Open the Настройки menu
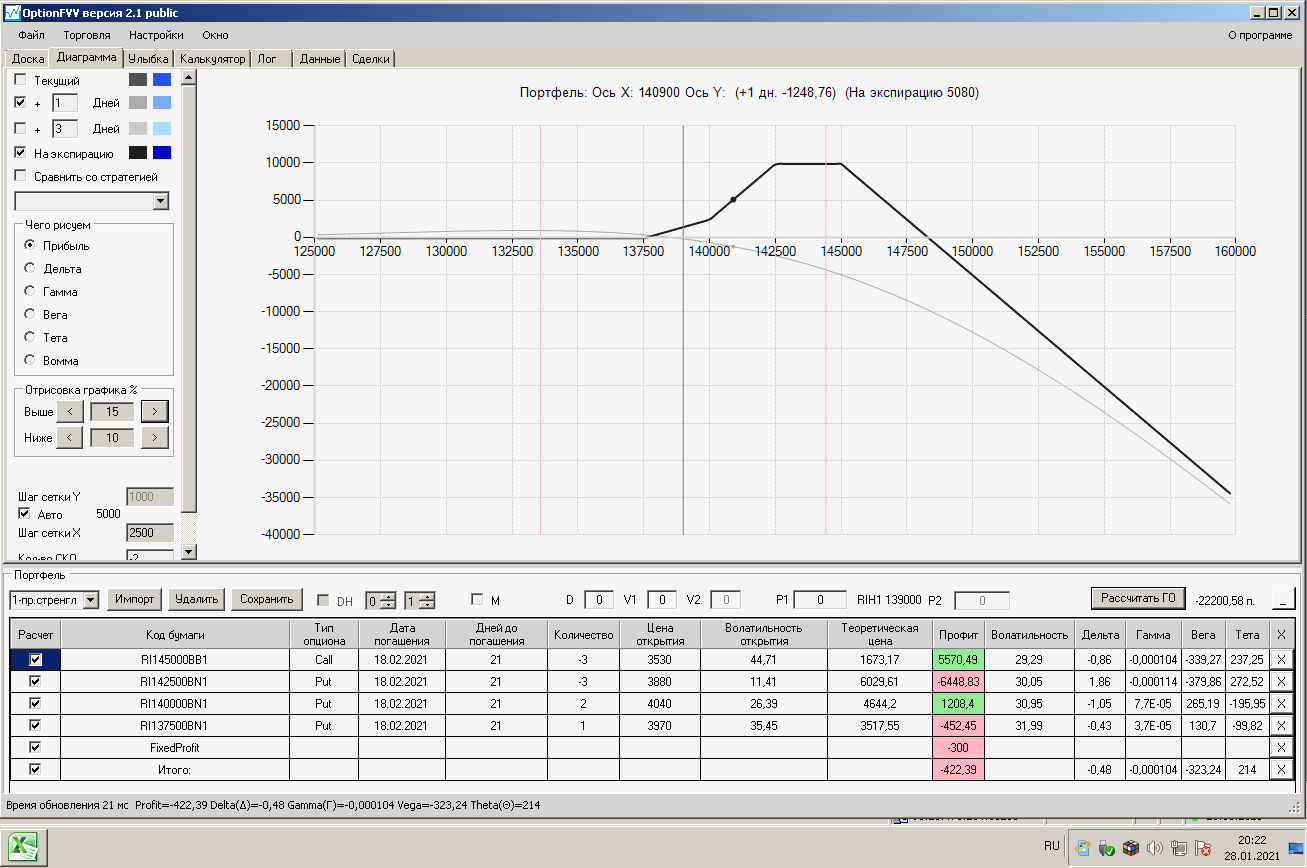Image resolution: width=1307 pixels, height=868 pixels. [156, 35]
